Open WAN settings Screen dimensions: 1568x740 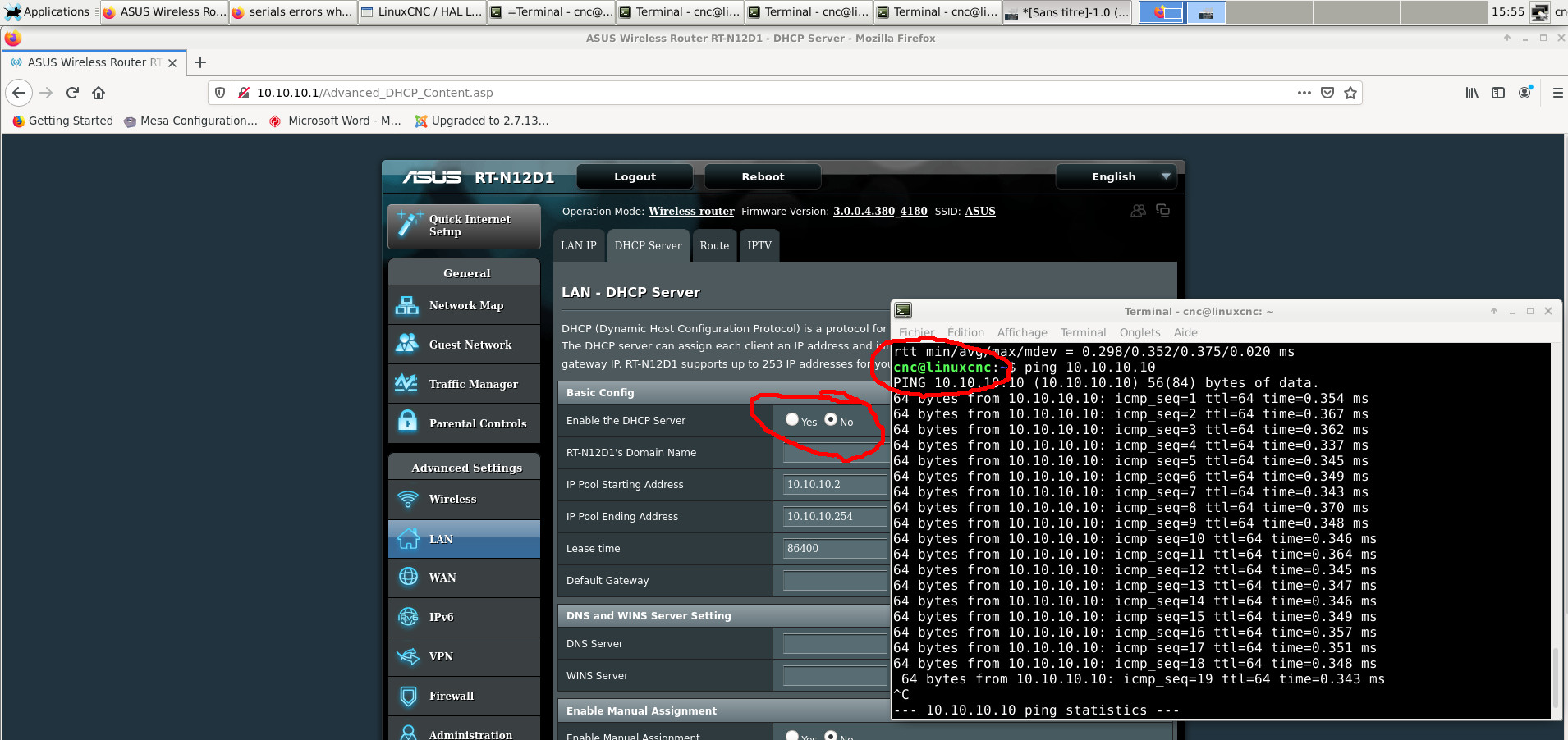point(464,578)
